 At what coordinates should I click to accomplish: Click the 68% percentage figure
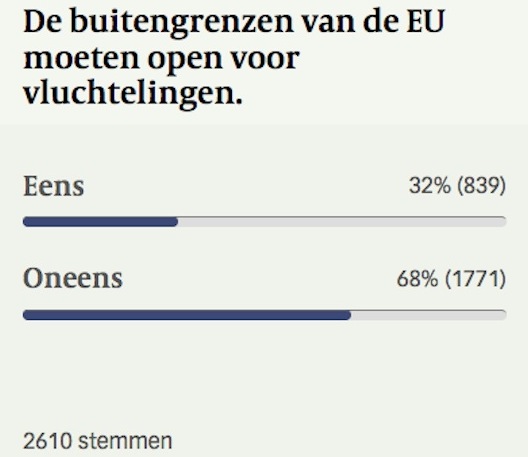click(418, 279)
